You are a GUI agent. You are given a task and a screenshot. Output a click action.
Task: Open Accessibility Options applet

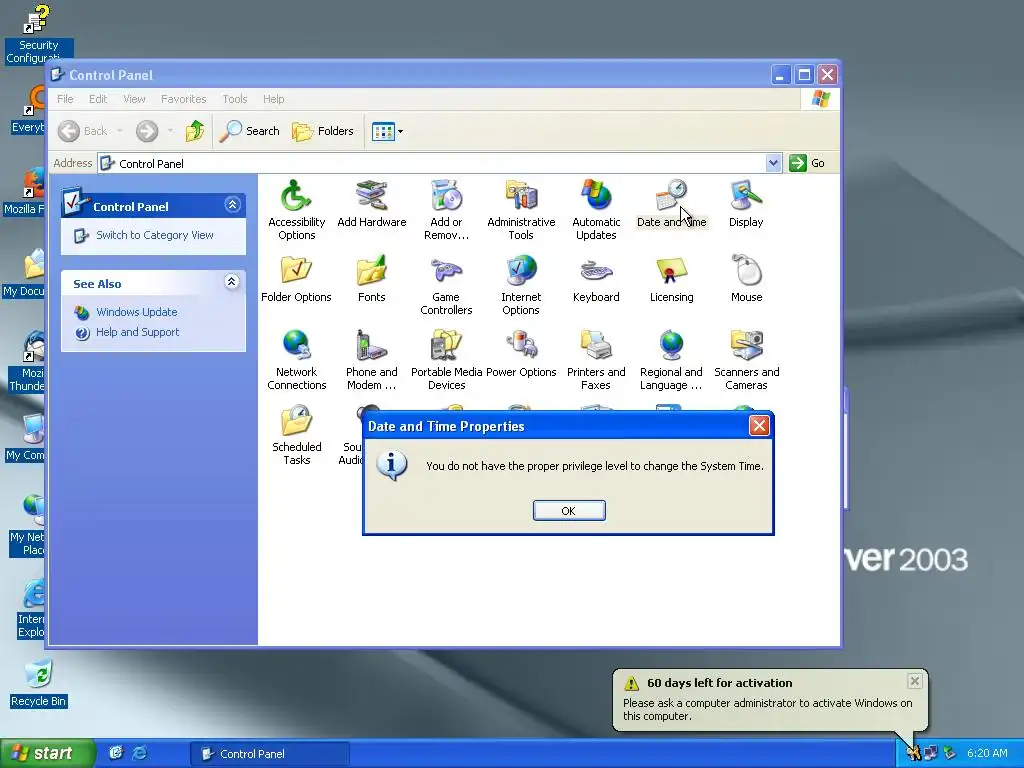pyautogui.click(x=296, y=210)
